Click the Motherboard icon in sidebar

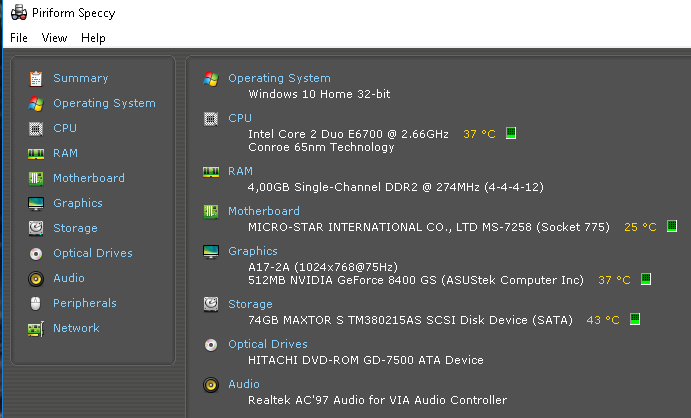point(36,178)
